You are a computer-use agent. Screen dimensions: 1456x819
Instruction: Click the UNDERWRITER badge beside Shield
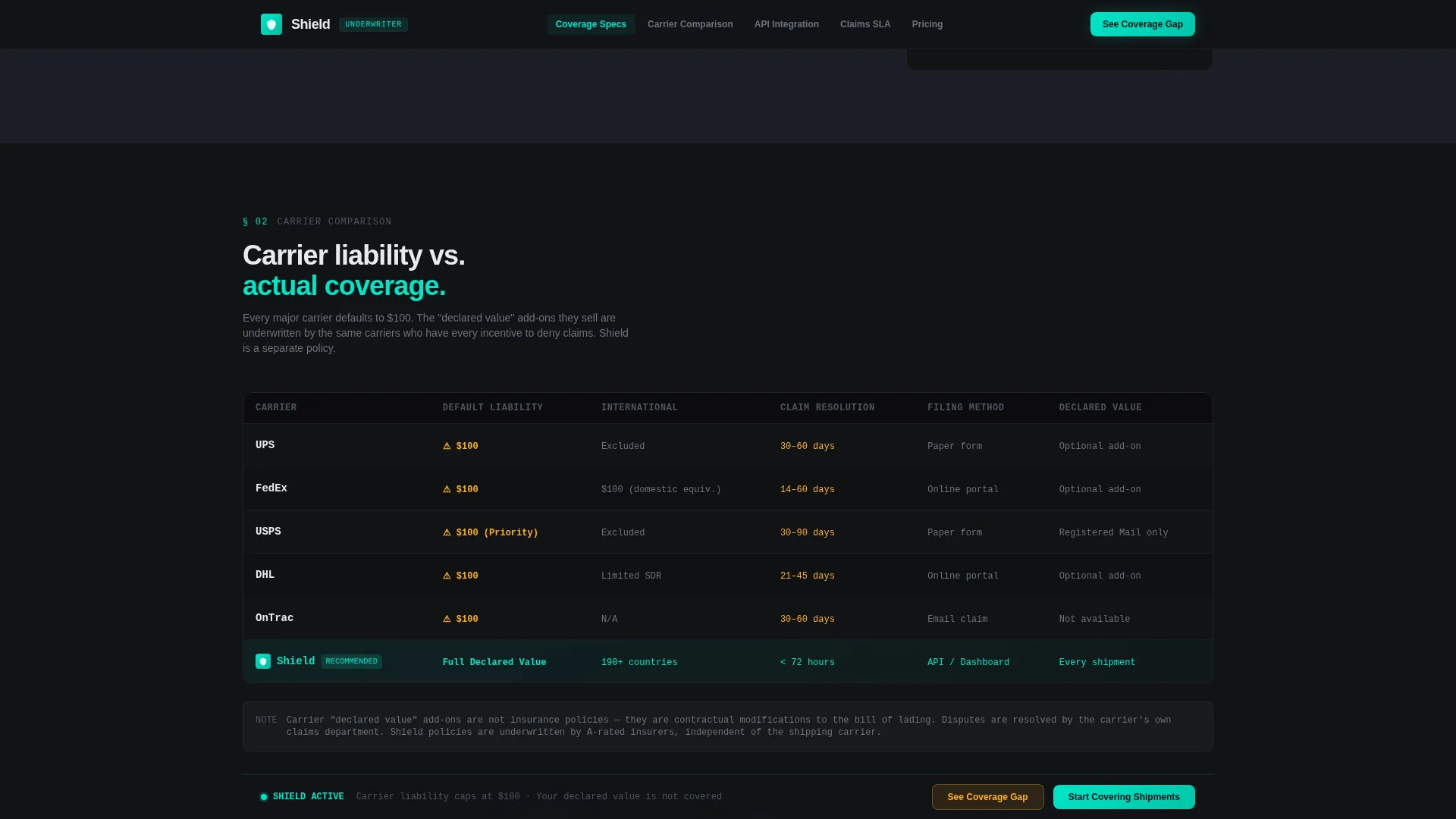click(373, 24)
